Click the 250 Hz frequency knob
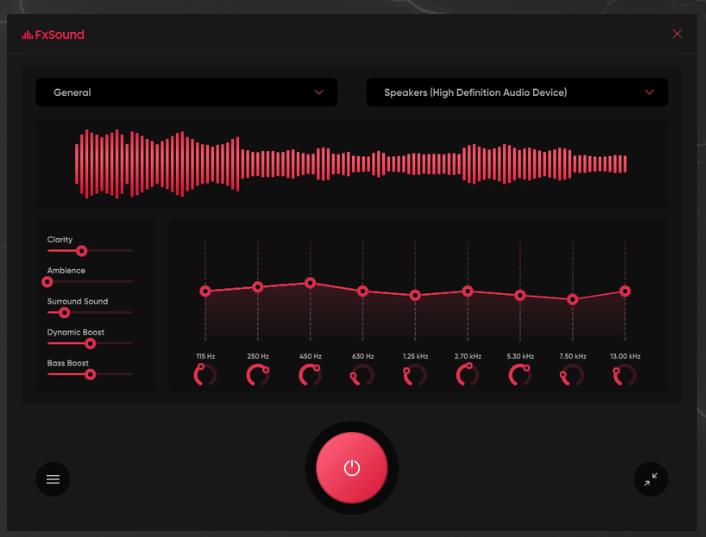706x537 pixels. coord(258,375)
